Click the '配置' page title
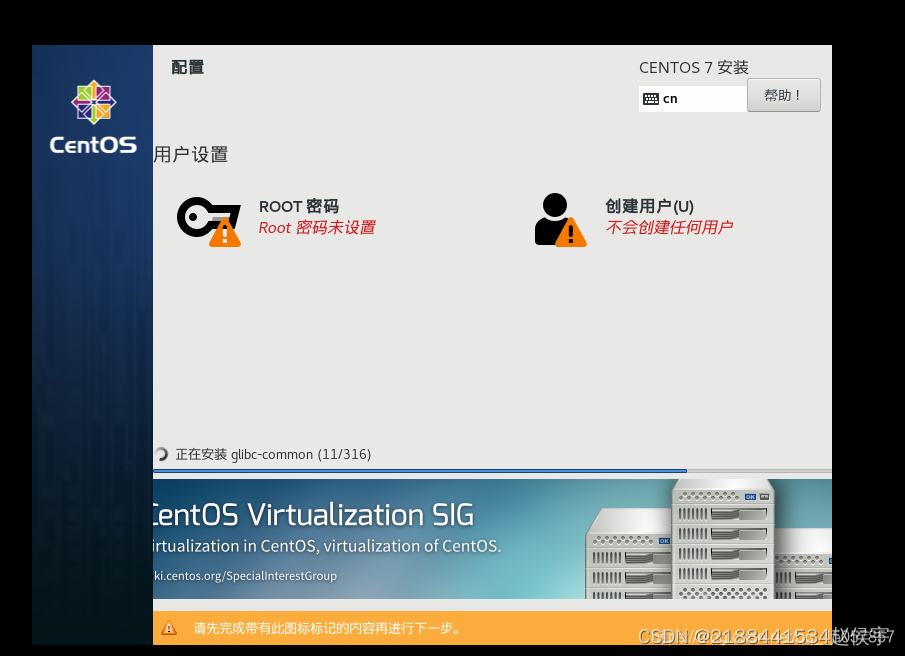 [x=188, y=68]
